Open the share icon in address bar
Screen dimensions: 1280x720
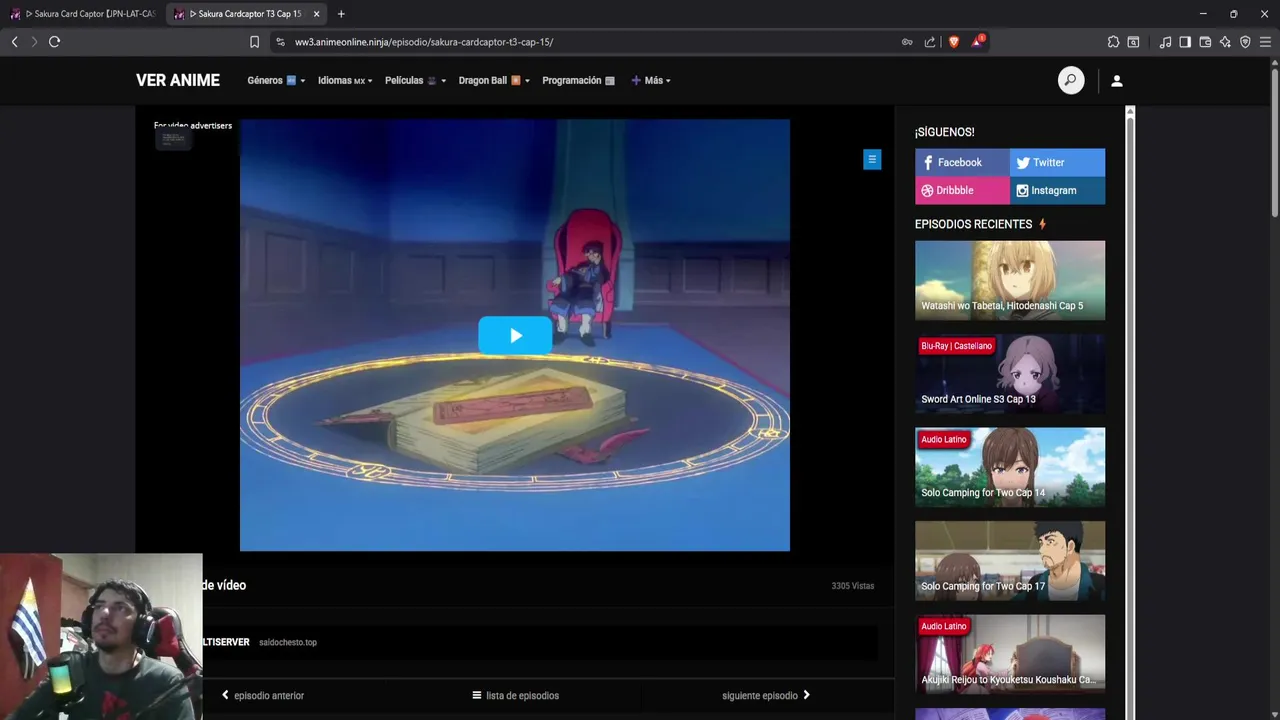click(x=930, y=42)
